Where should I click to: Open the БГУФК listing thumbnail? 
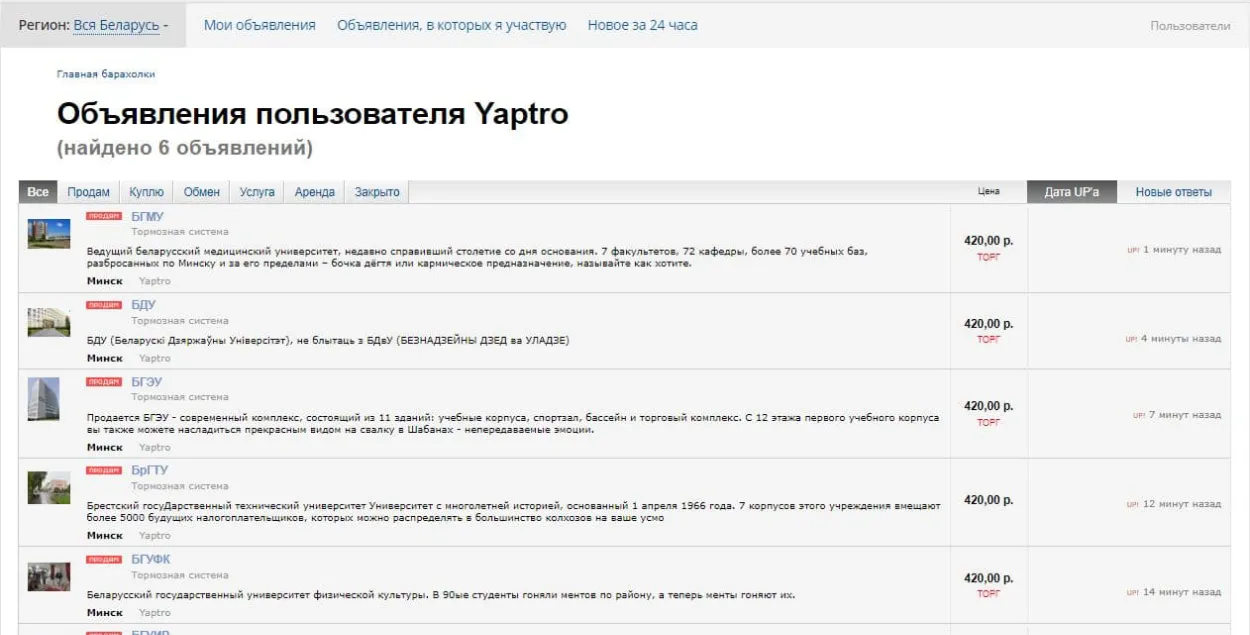coord(49,576)
